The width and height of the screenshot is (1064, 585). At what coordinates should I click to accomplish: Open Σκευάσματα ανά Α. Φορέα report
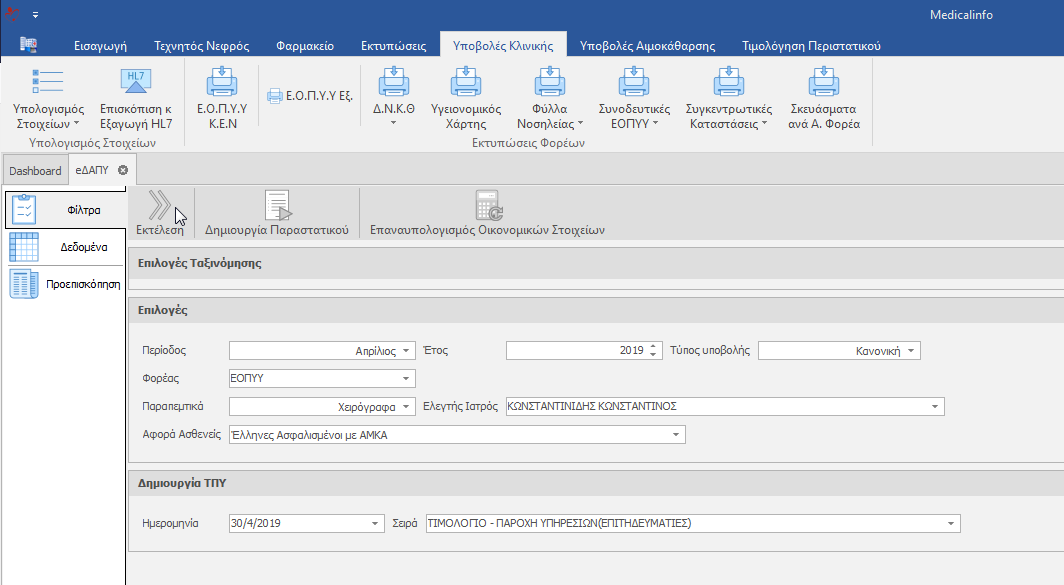(x=824, y=84)
